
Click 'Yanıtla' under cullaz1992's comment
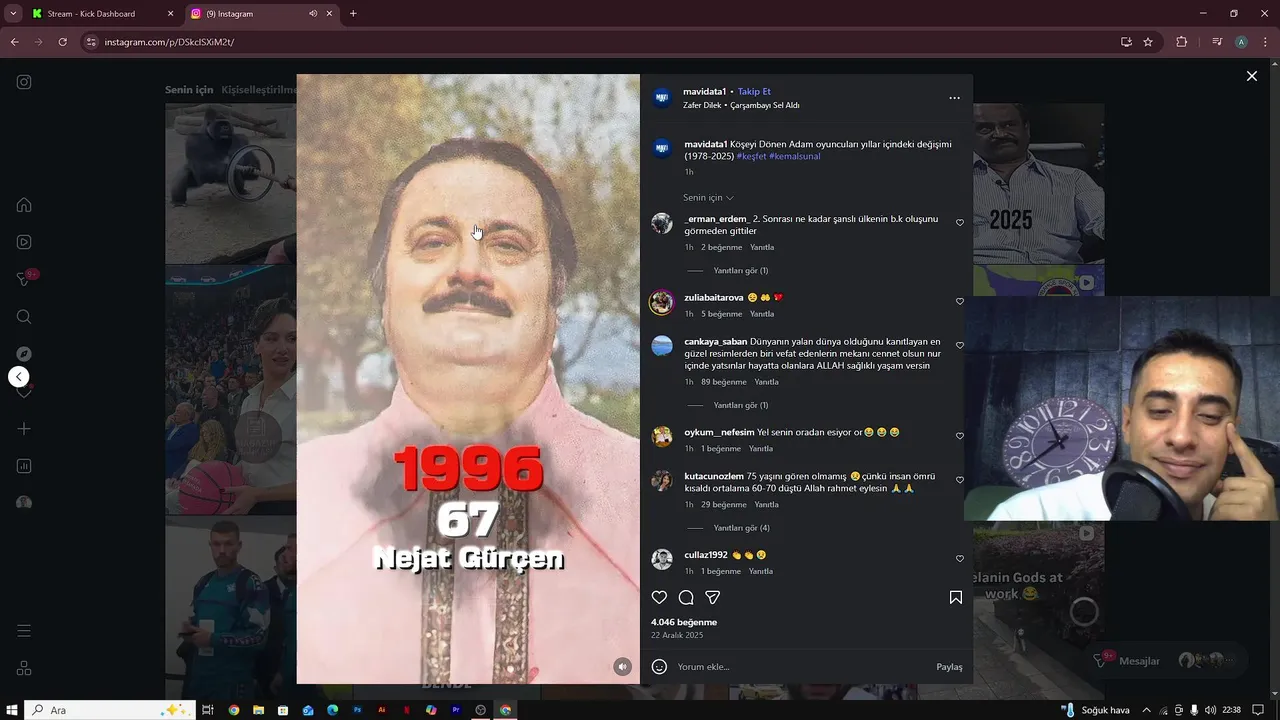pos(761,572)
